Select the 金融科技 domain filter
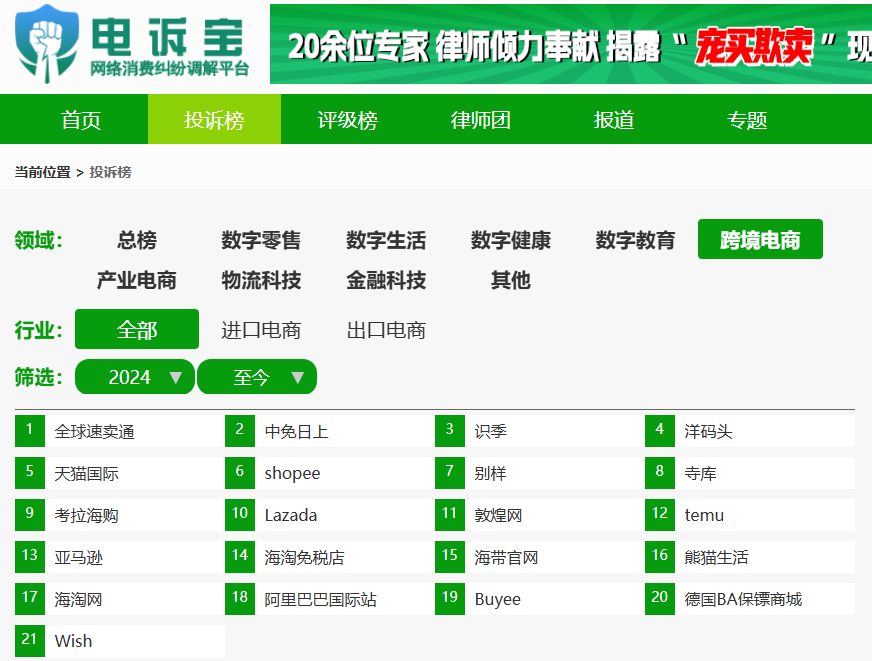The width and height of the screenshot is (872, 661). [386, 280]
